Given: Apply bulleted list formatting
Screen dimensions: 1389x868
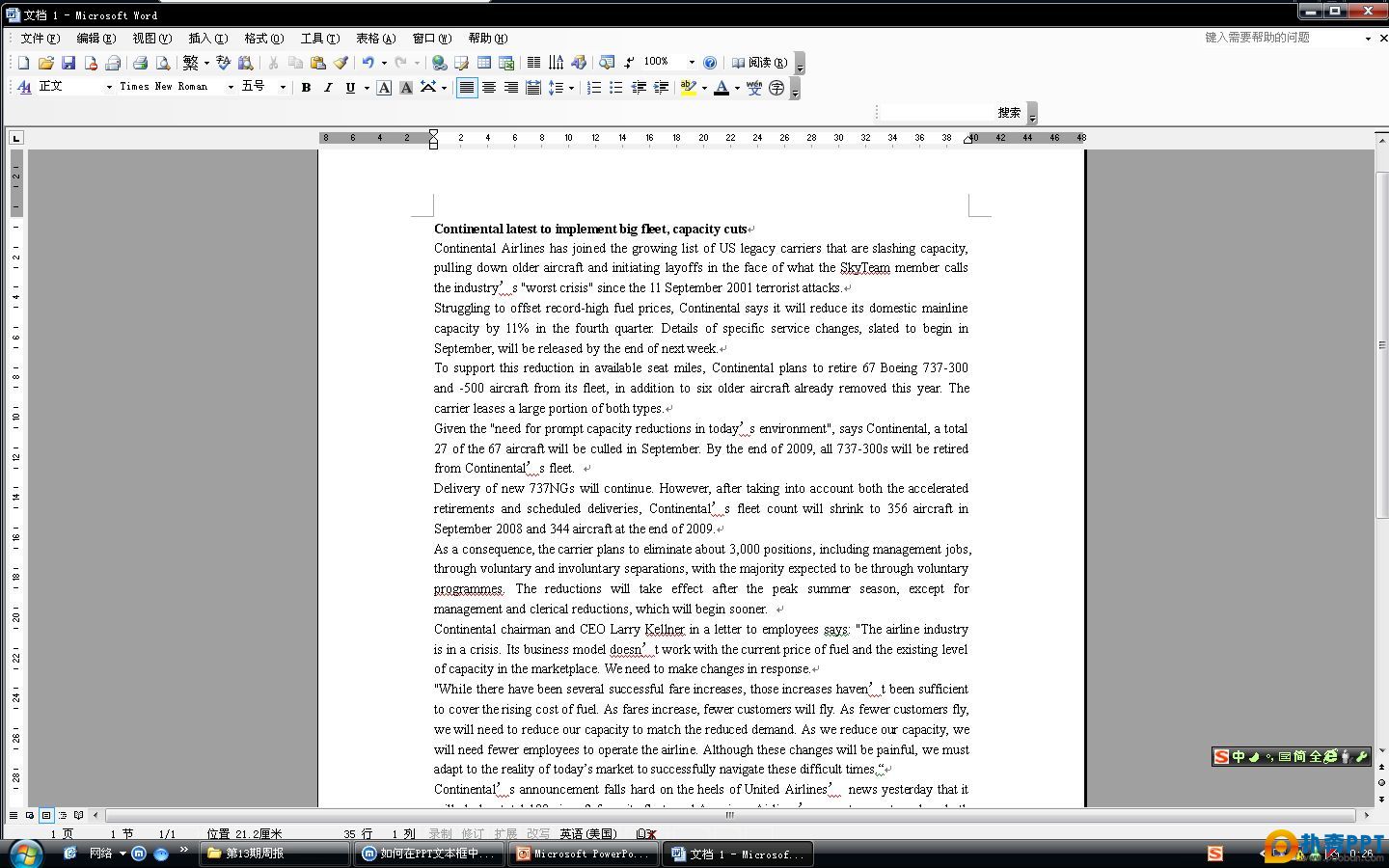Looking at the screenshot, I should tap(616, 88).
